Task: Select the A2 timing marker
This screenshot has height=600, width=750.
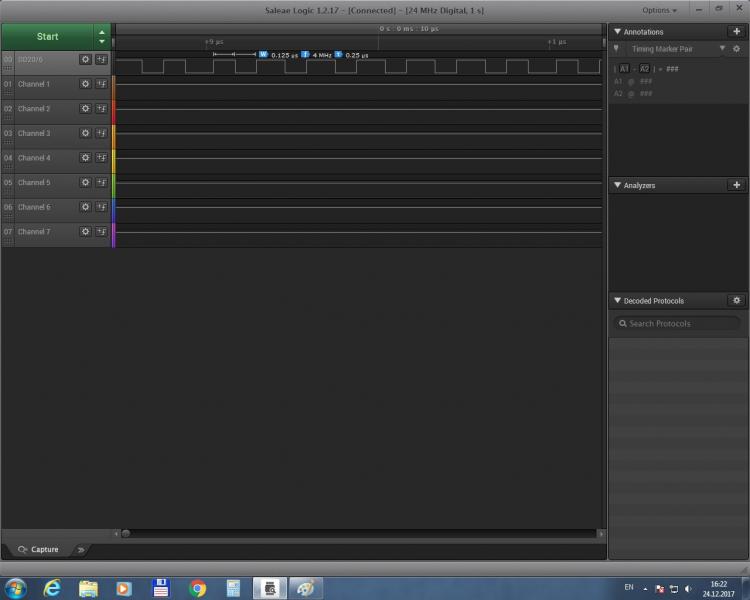Action: click(x=645, y=69)
